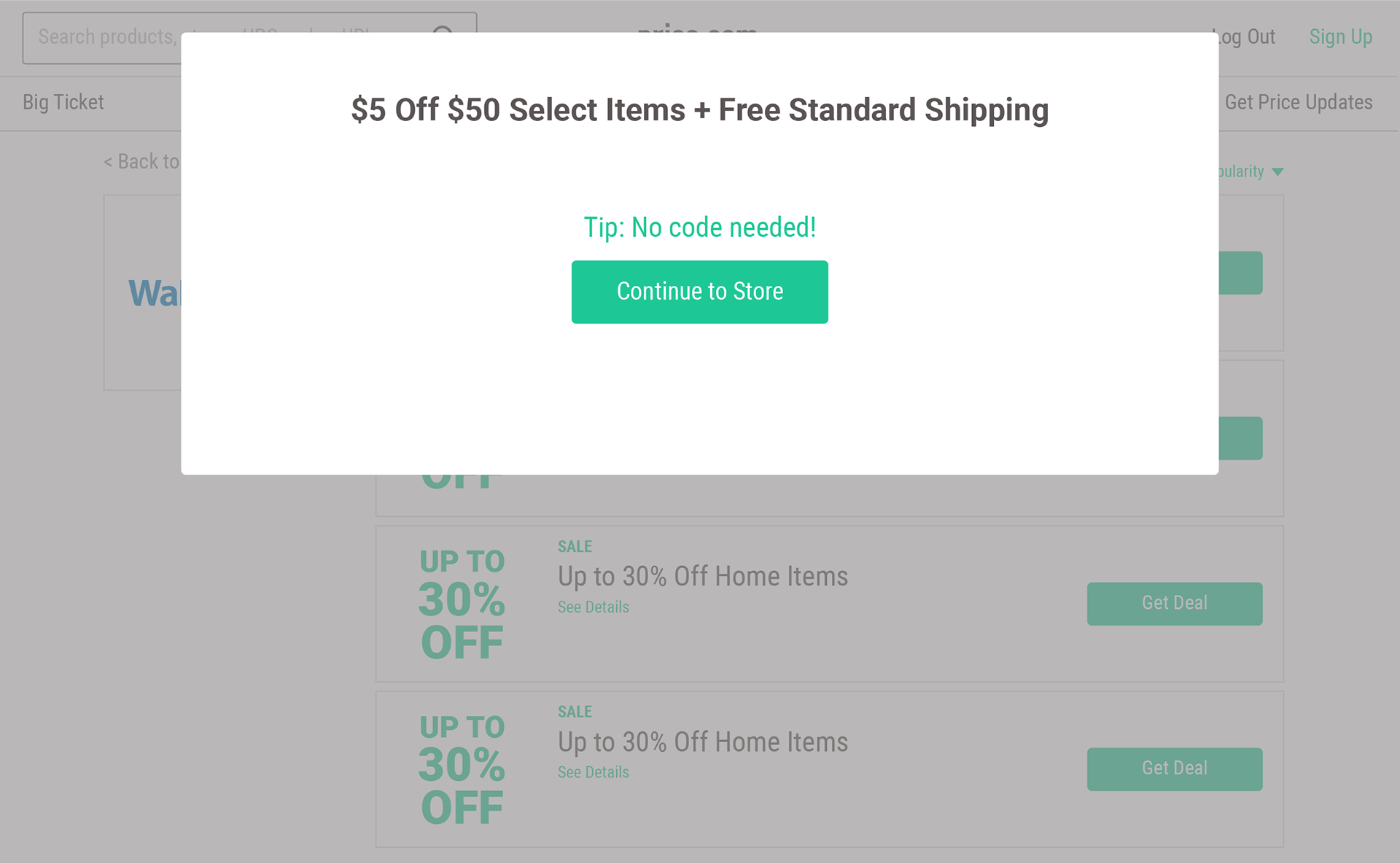Open the Big Ticket menu item

[63, 102]
